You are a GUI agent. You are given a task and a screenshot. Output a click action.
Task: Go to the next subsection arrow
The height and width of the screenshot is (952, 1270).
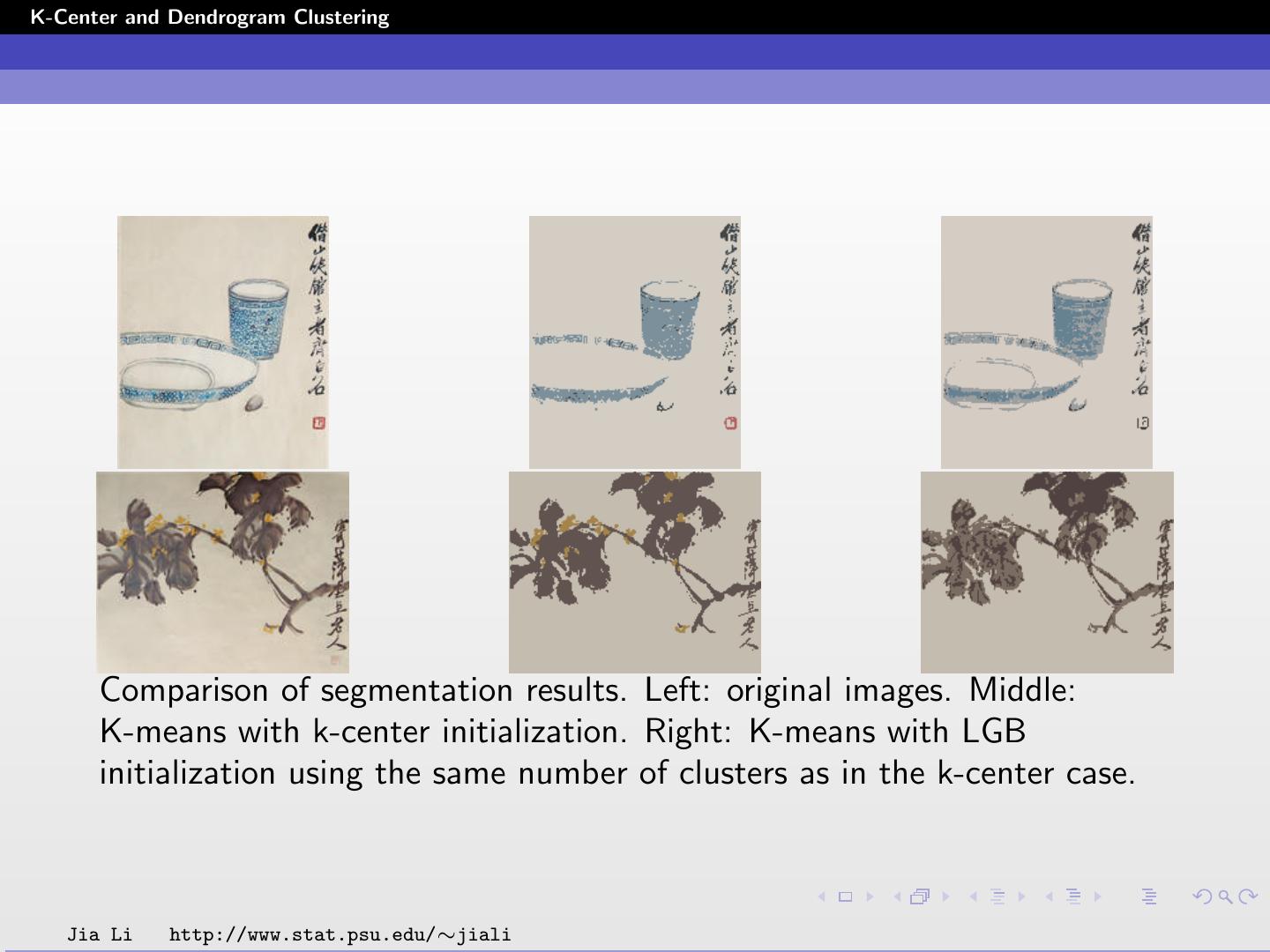tap(1022, 897)
